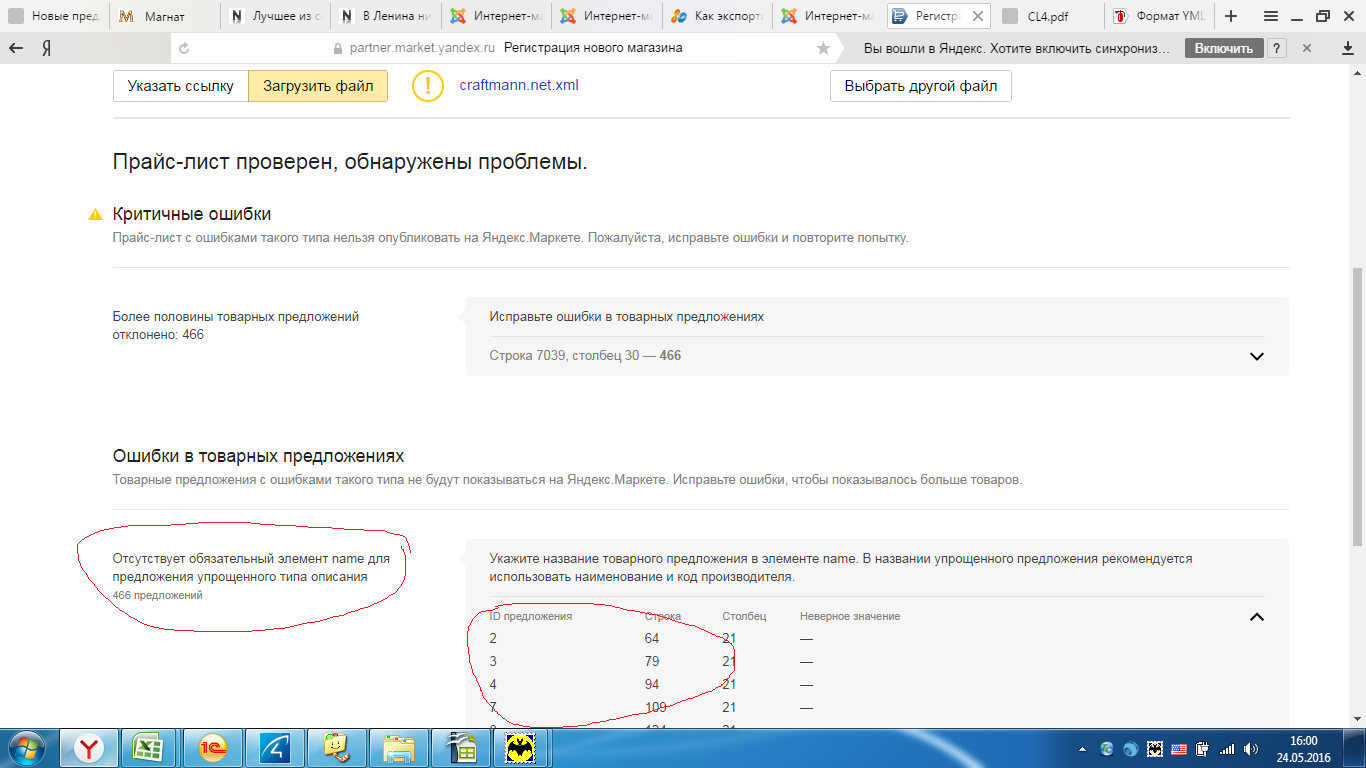Click 'Включить' to enable sync
This screenshot has height=768, width=1366.
pyautogui.click(x=1223, y=48)
